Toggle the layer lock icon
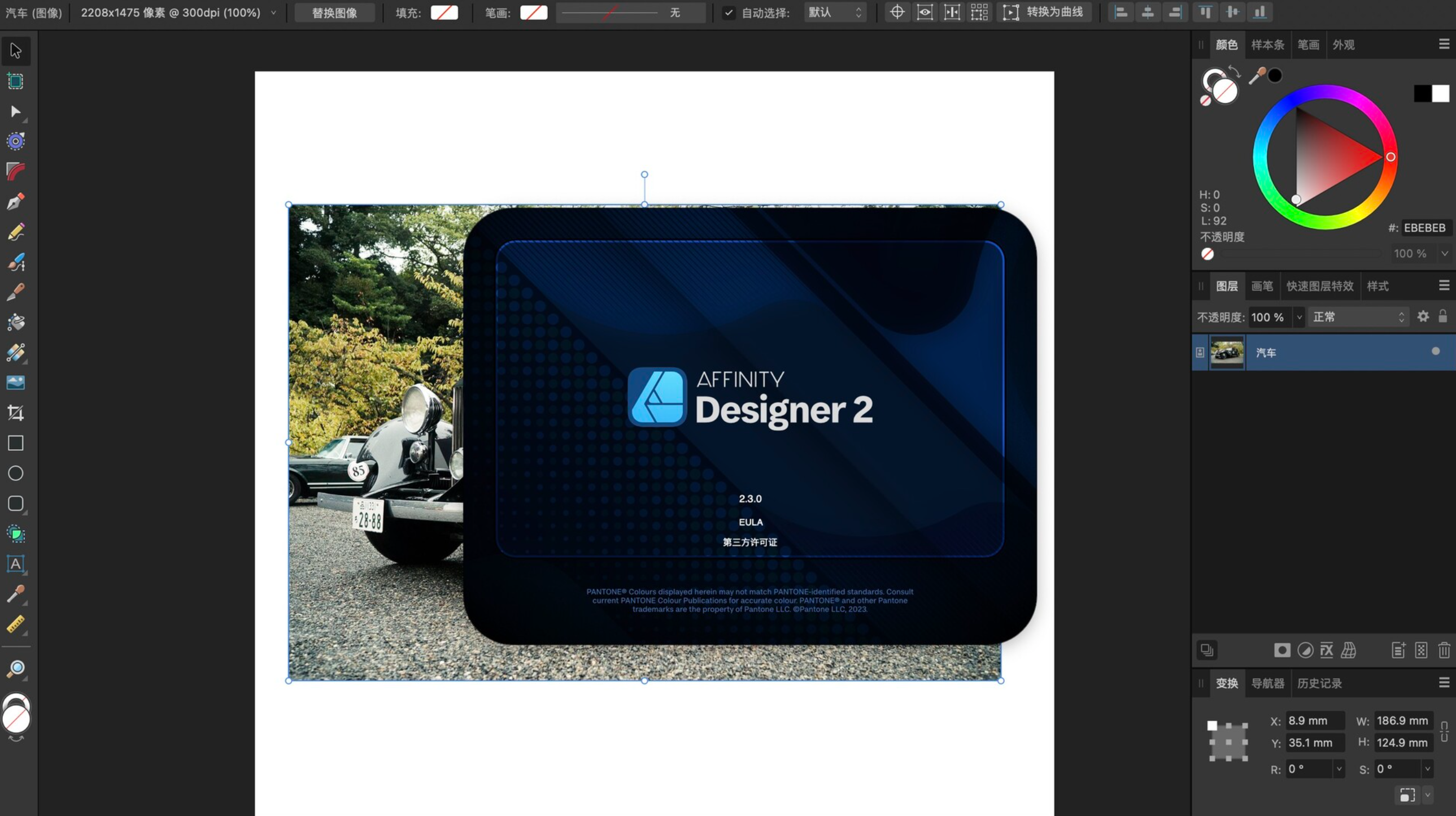The height and width of the screenshot is (816, 1456). pyautogui.click(x=1443, y=316)
